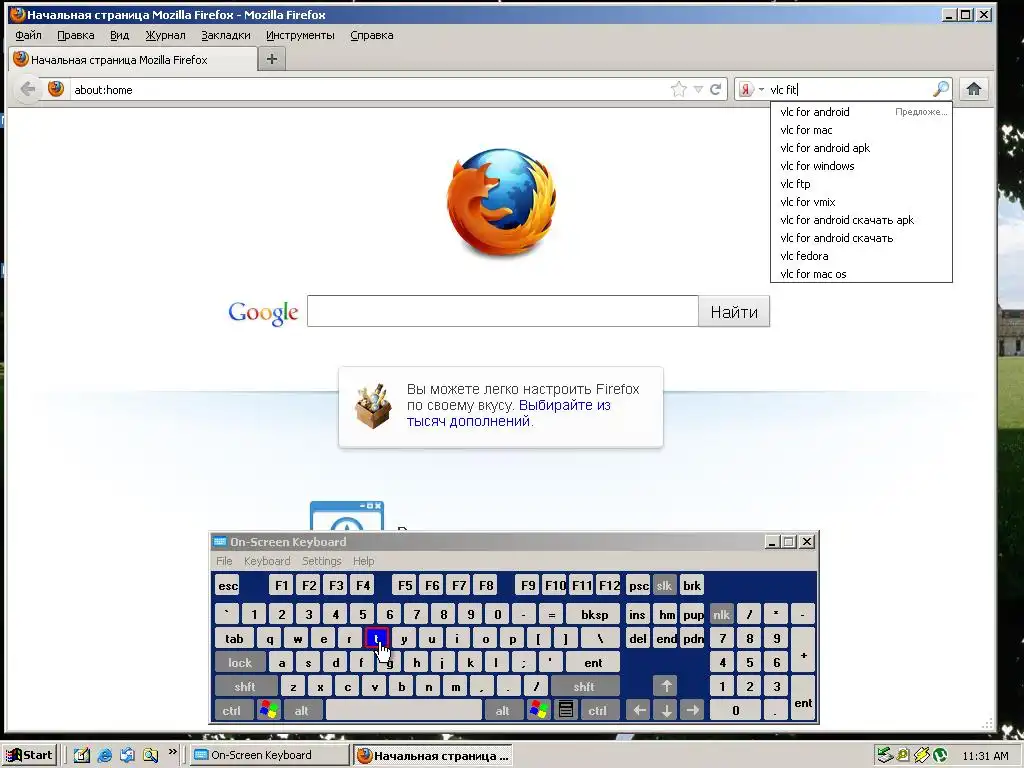Go to the Firefox home page icon

point(973,89)
